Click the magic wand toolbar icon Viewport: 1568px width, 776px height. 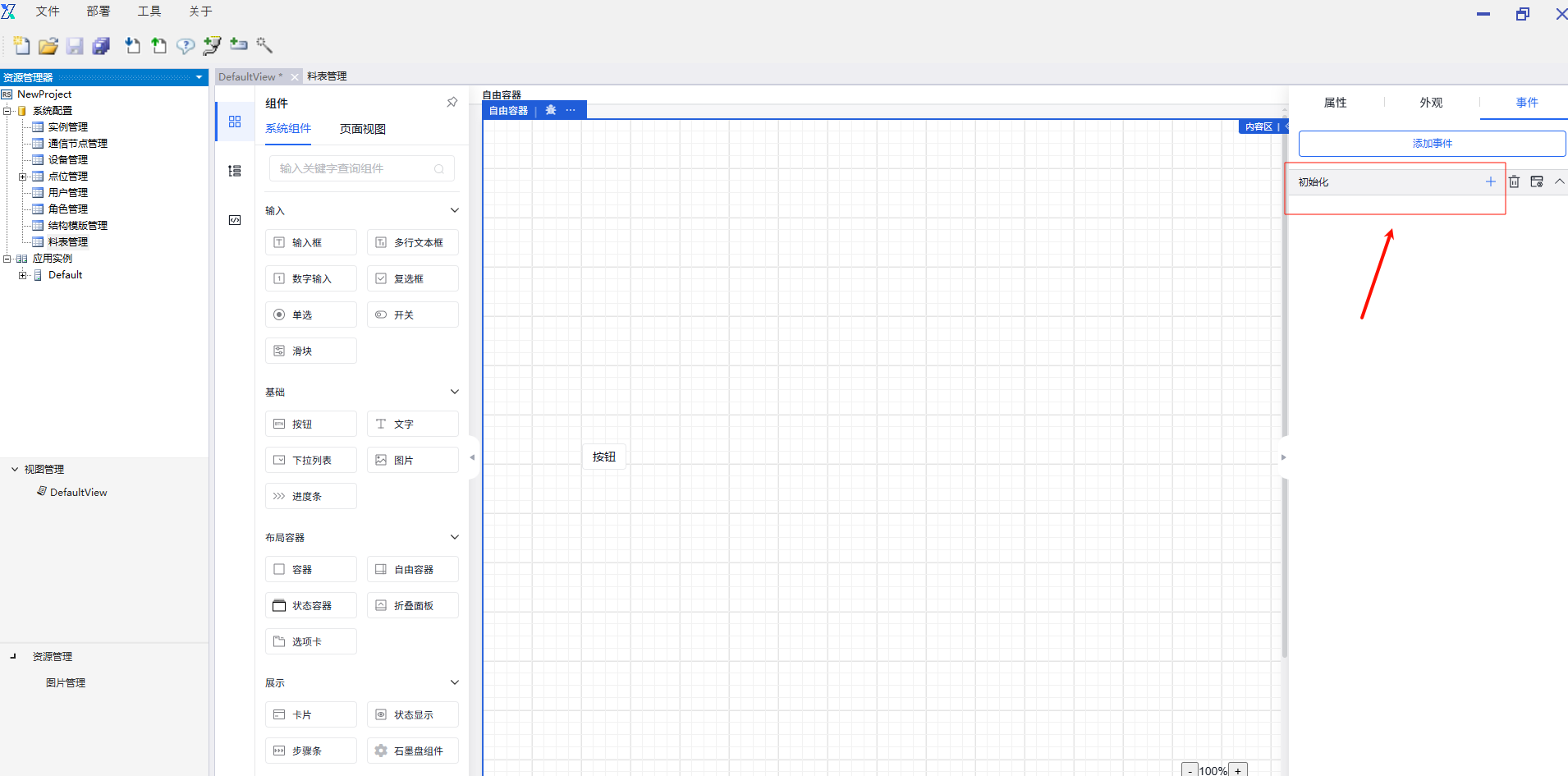pos(264,45)
